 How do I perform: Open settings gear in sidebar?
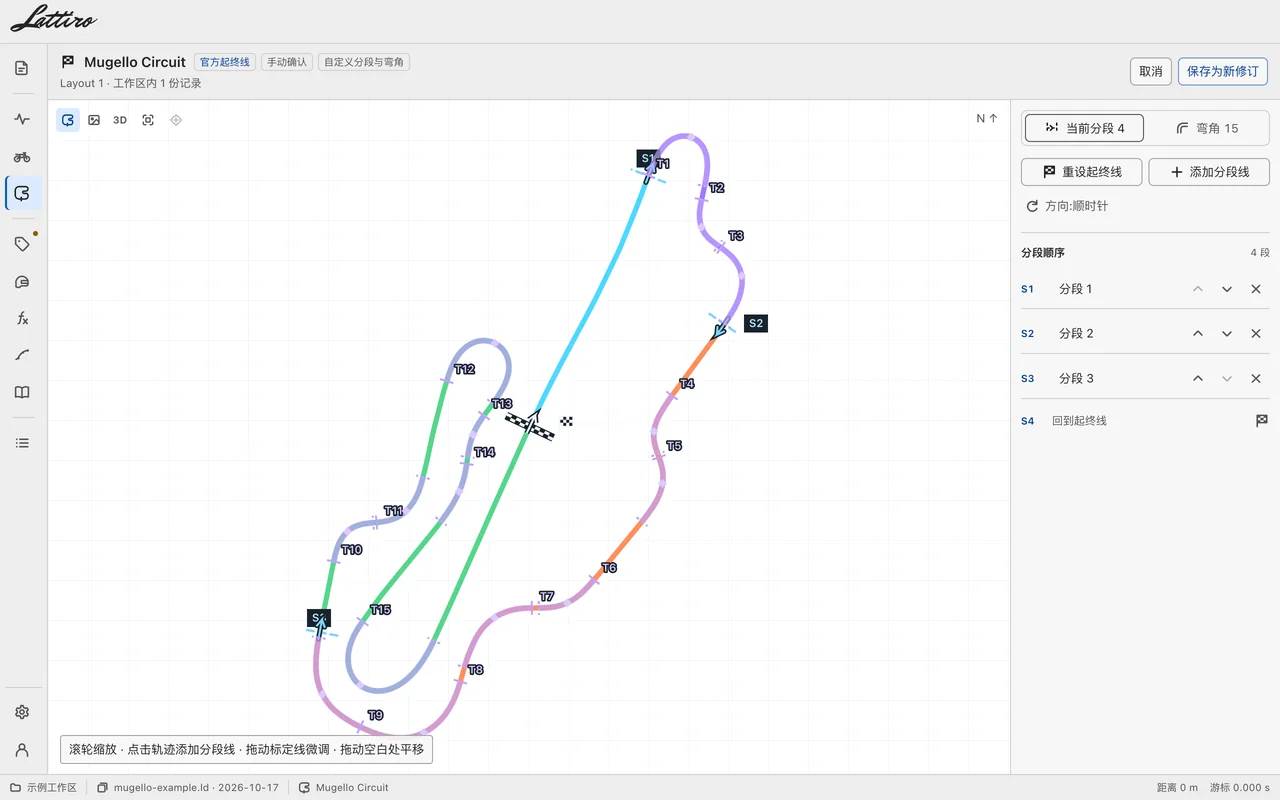tap(22, 712)
